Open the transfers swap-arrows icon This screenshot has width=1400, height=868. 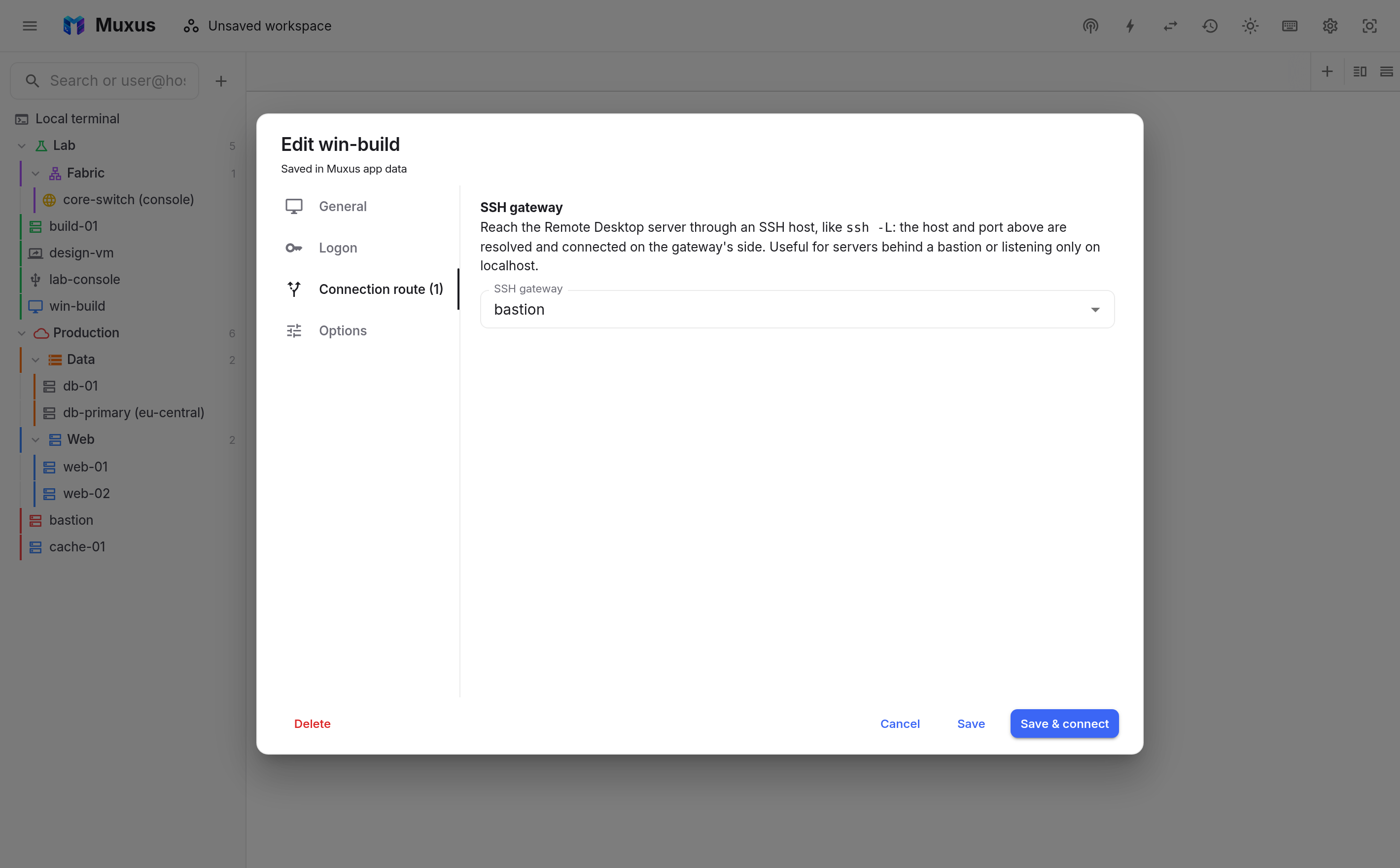click(1170, 26)
